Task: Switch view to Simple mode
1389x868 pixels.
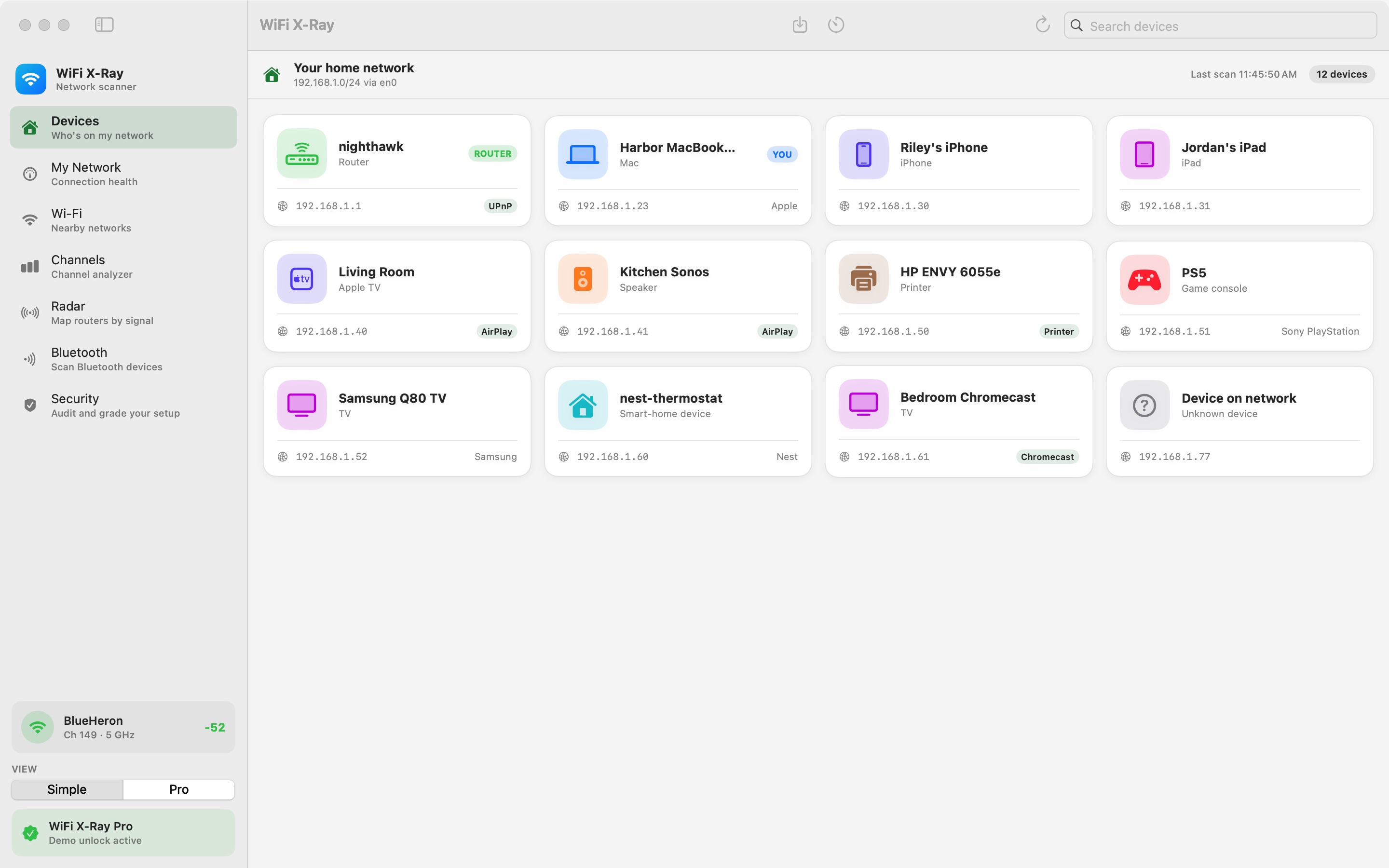Action: point(67,789)
